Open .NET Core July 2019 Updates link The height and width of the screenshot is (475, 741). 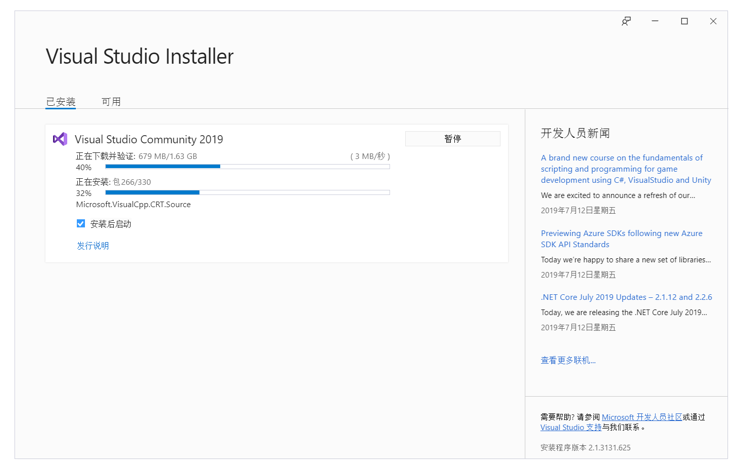pos(626,297)
